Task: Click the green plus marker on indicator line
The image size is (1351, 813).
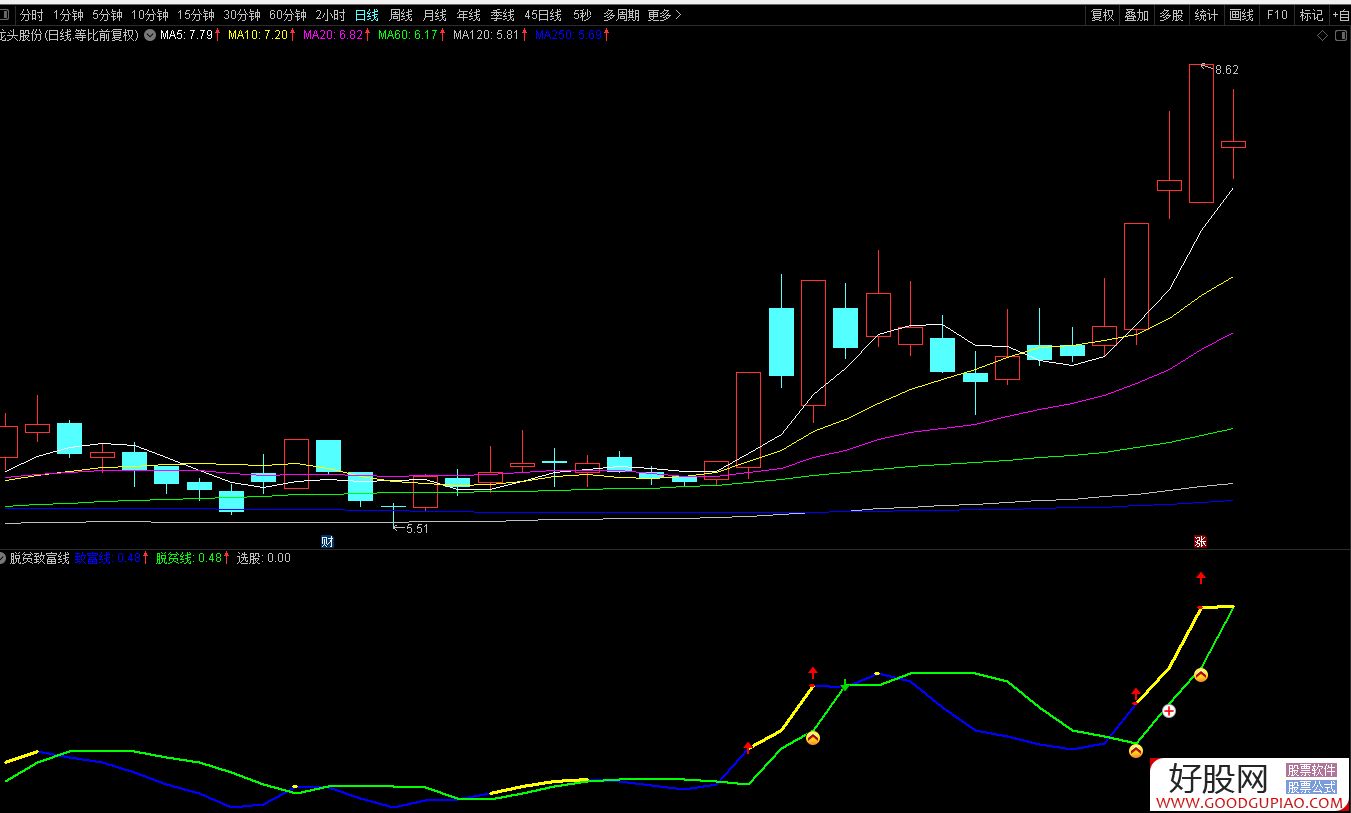Action: coord(846,685)
